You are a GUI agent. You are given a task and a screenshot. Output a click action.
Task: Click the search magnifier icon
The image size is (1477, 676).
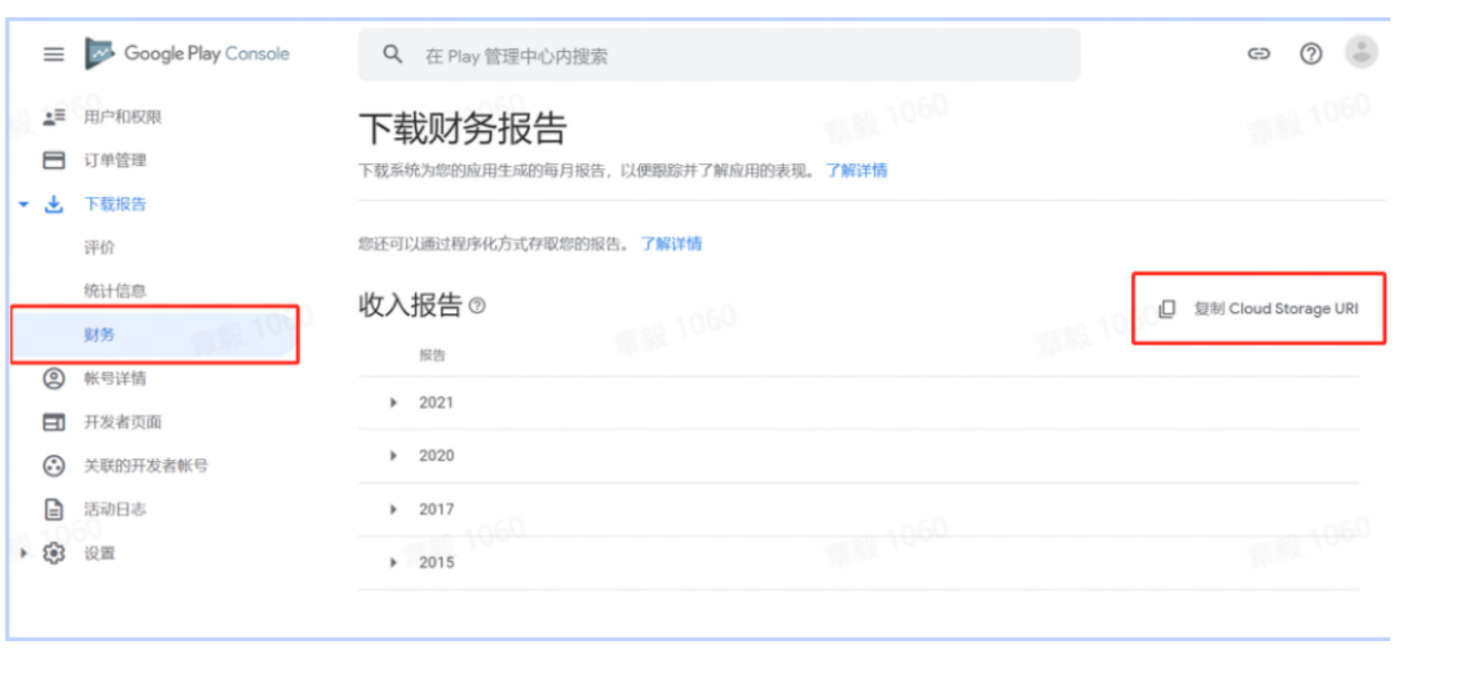point(393,55)
